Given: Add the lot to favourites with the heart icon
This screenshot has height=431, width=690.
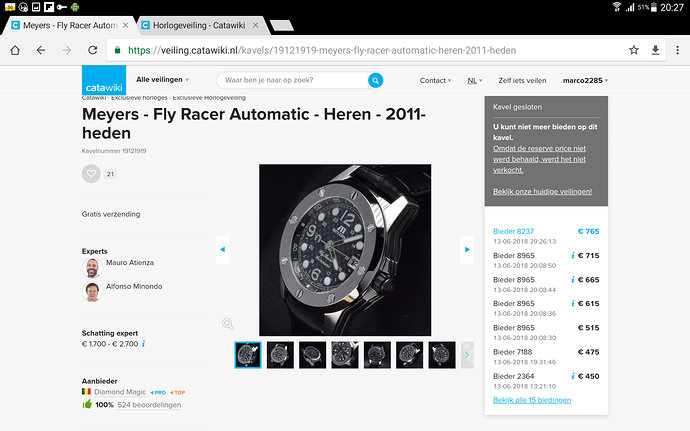Looking at the screenshot, I should point(91,173).
